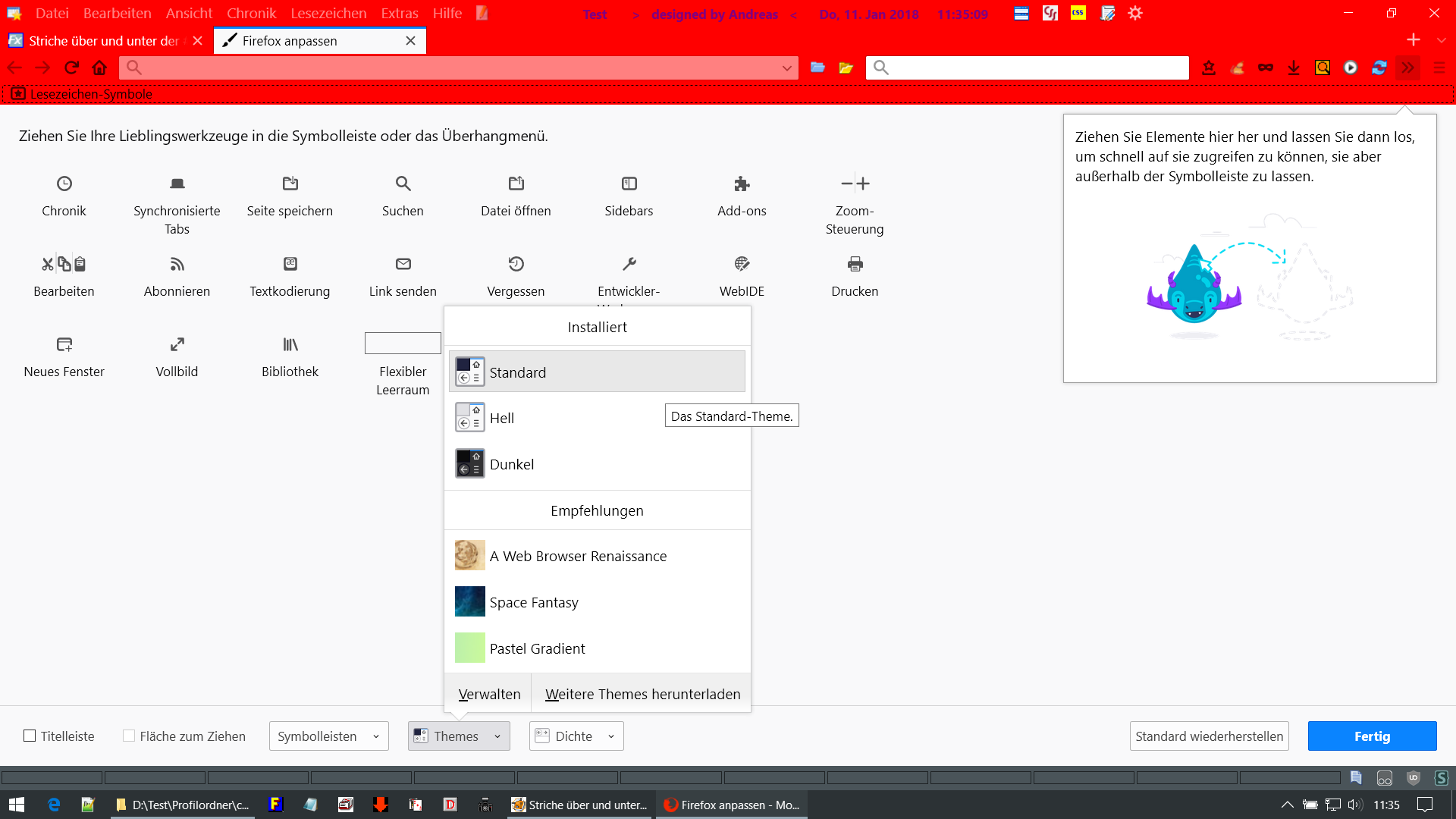Select the Synchronisierte Tabs icon
The image size is (1456, 819).
(177, 184)
